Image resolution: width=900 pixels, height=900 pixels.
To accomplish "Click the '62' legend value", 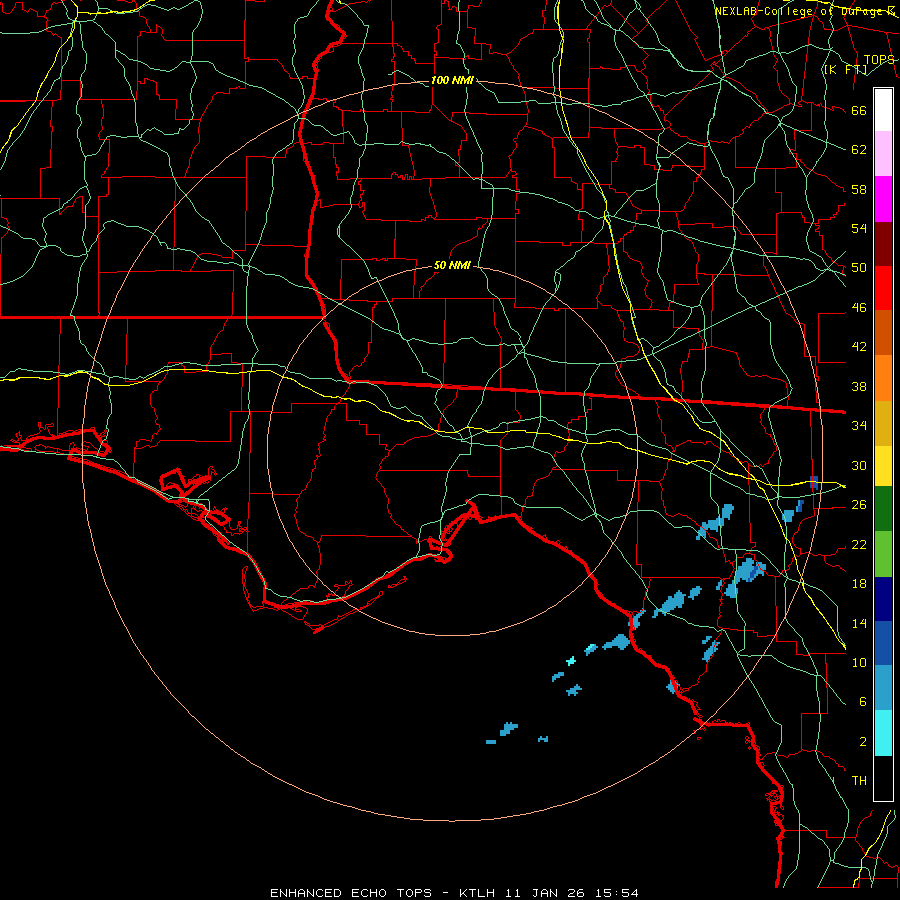I will point(859,150).
